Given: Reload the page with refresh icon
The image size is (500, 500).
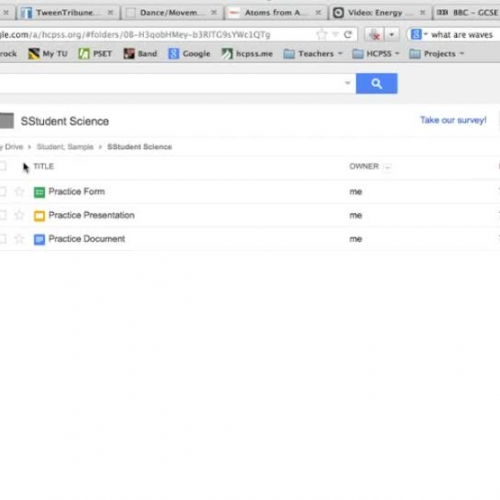Looking at the screenshot, I should pos(348,34).
